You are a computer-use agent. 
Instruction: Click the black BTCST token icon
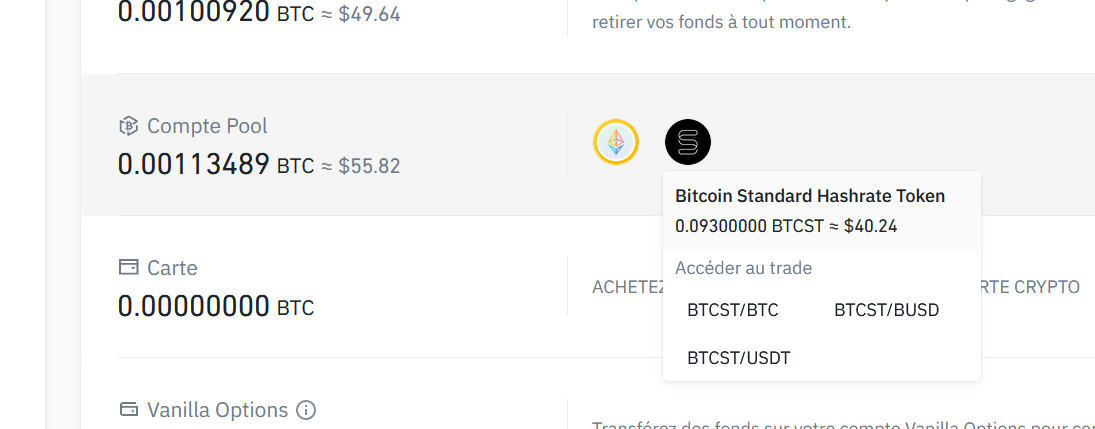(688, 142)
